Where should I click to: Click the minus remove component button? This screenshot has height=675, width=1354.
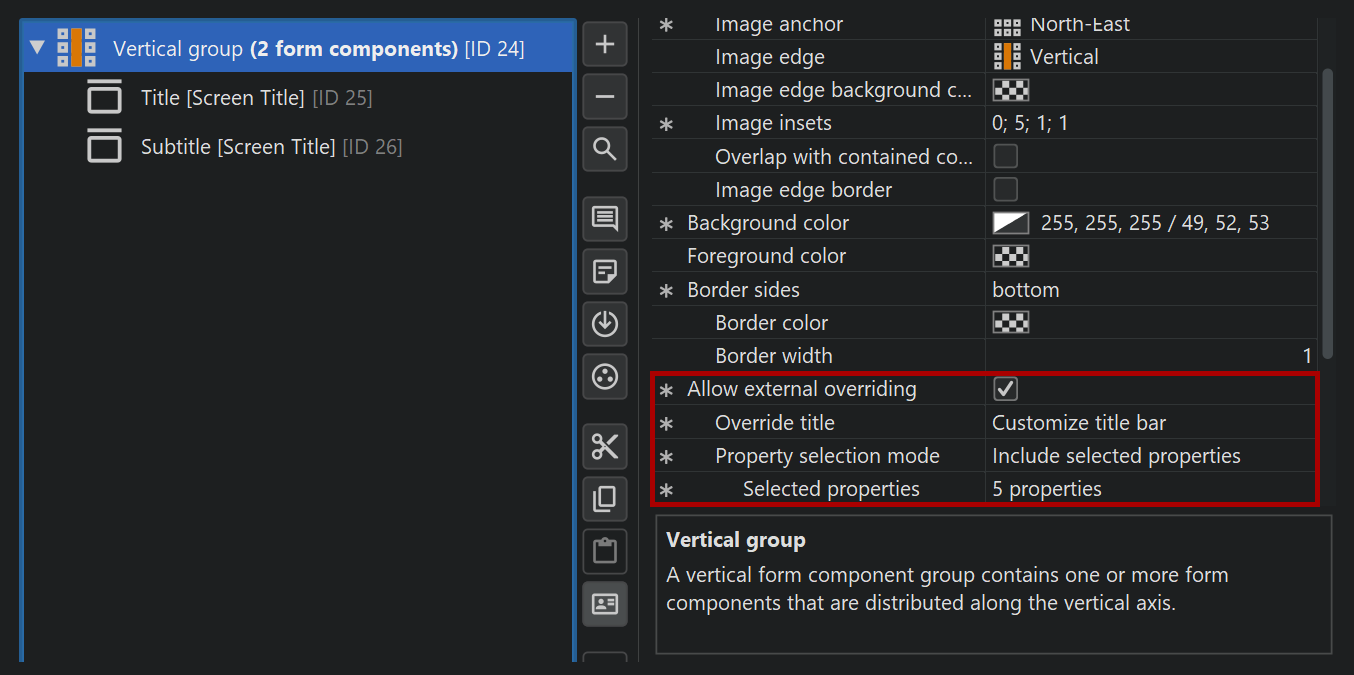coord(605,97)
